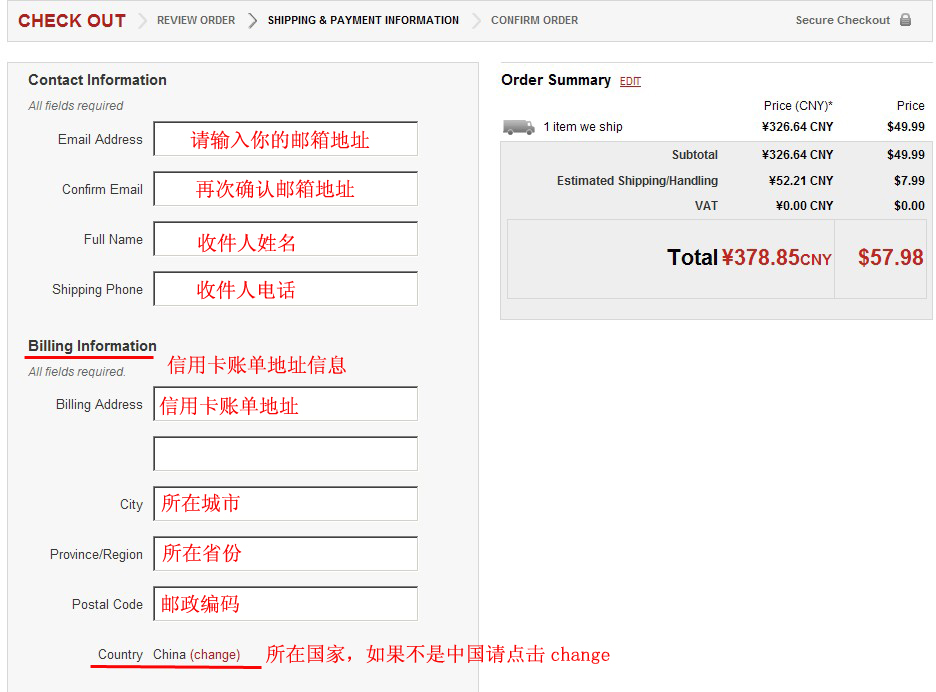This screenshot has height=692, width=936.
Task: Click the Secure Checkout text label
Action: pos(842,20)
